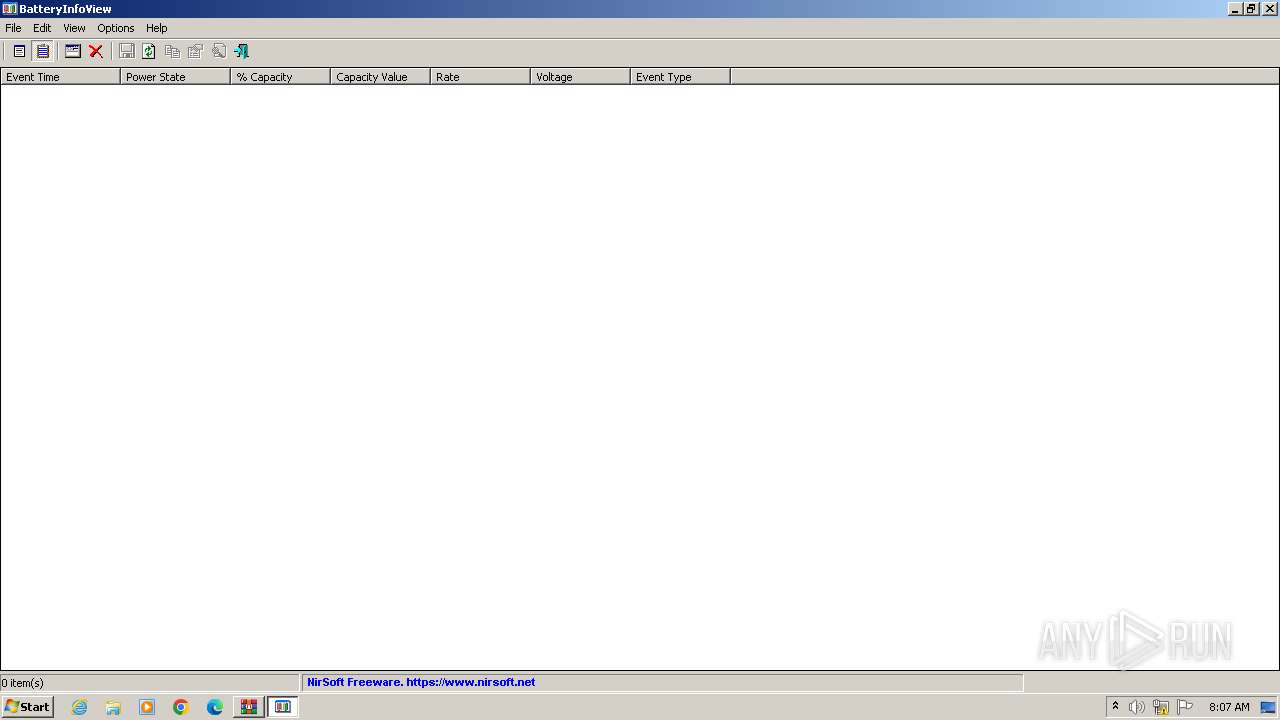Sort by the Rate column header
Screen dimensions: 1280x720
480,77
